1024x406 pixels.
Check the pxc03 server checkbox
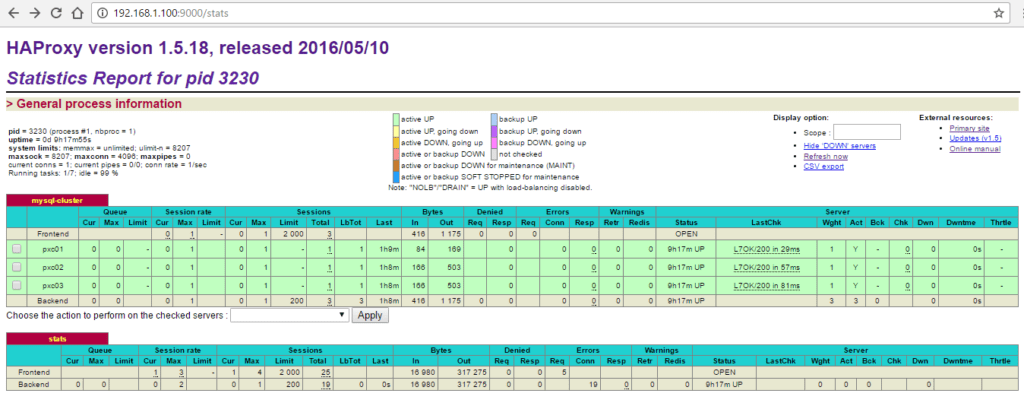15,285
